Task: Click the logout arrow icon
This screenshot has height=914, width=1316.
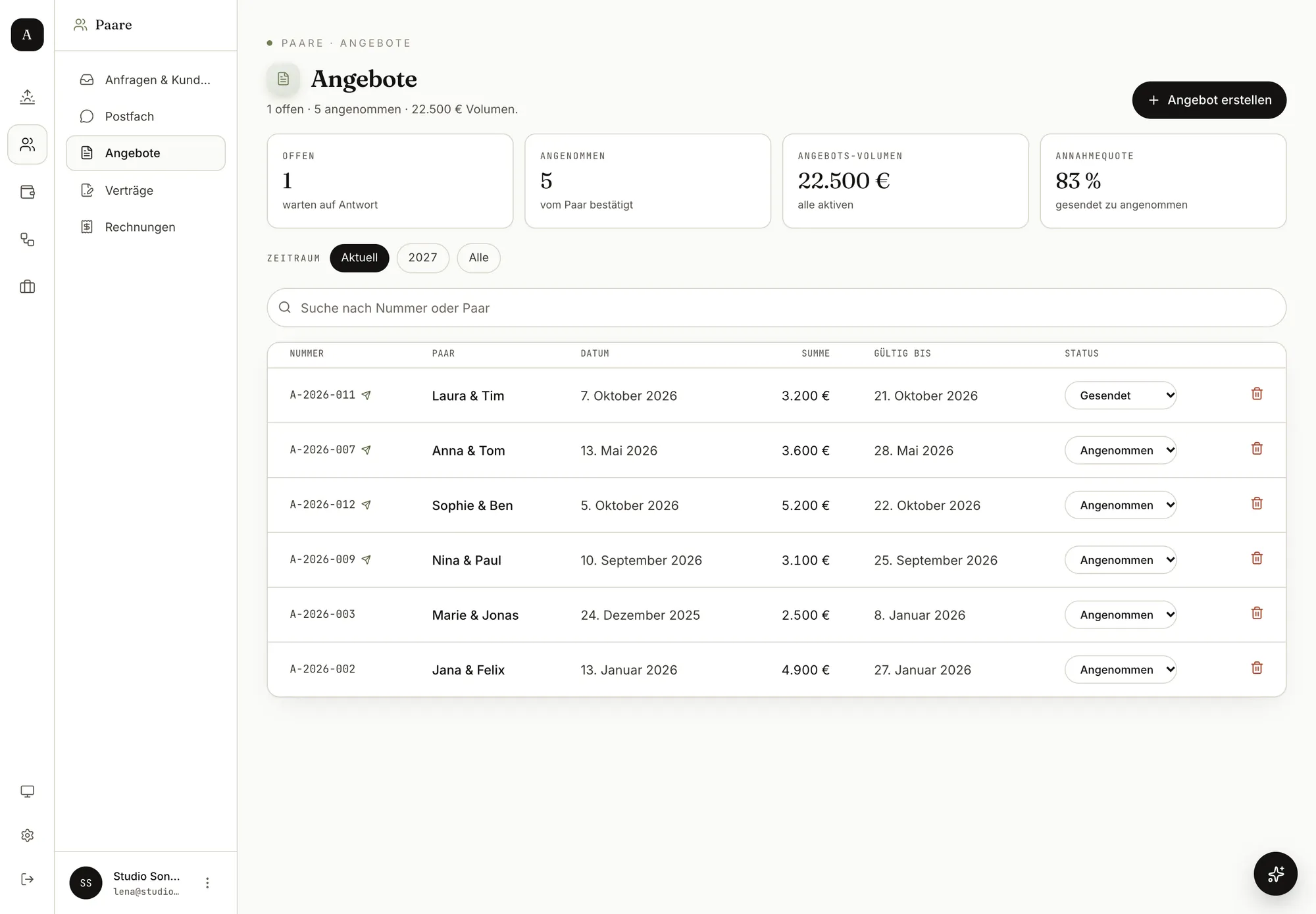Action: pos(27,879)
